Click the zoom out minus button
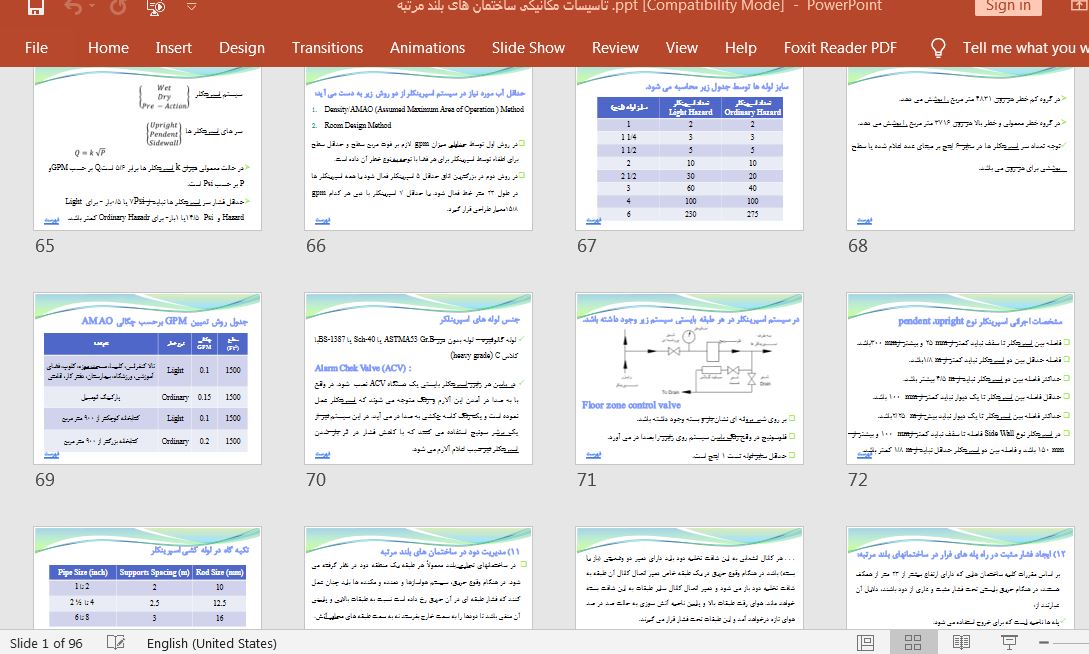The height and width of the screenshot is (654, 1089). (1043, 643)
